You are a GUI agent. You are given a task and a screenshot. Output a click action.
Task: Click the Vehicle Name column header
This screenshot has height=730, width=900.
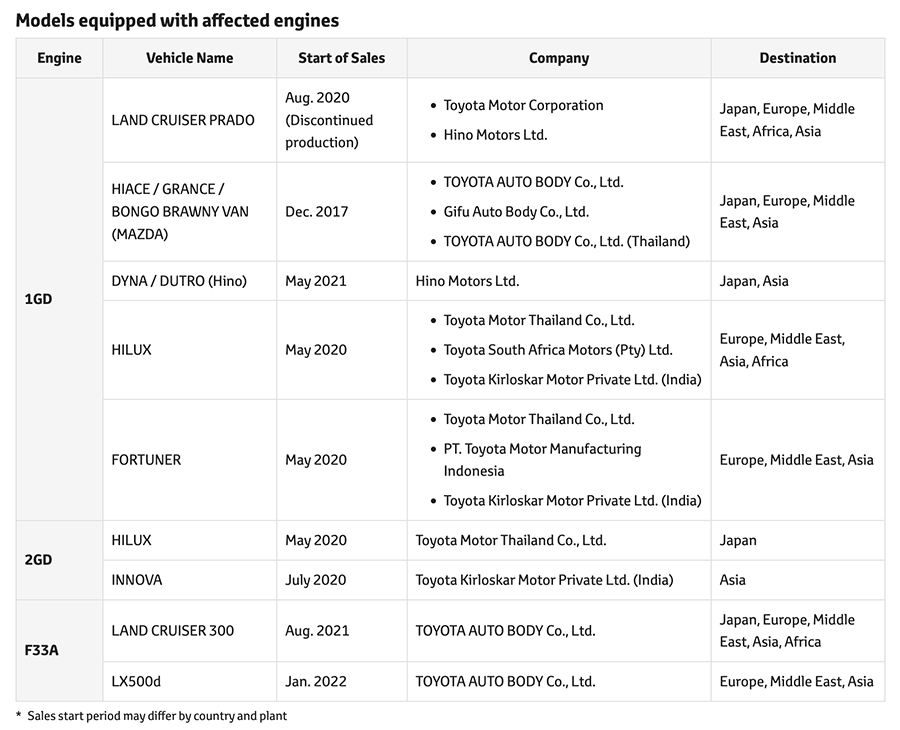coord(190,58)
